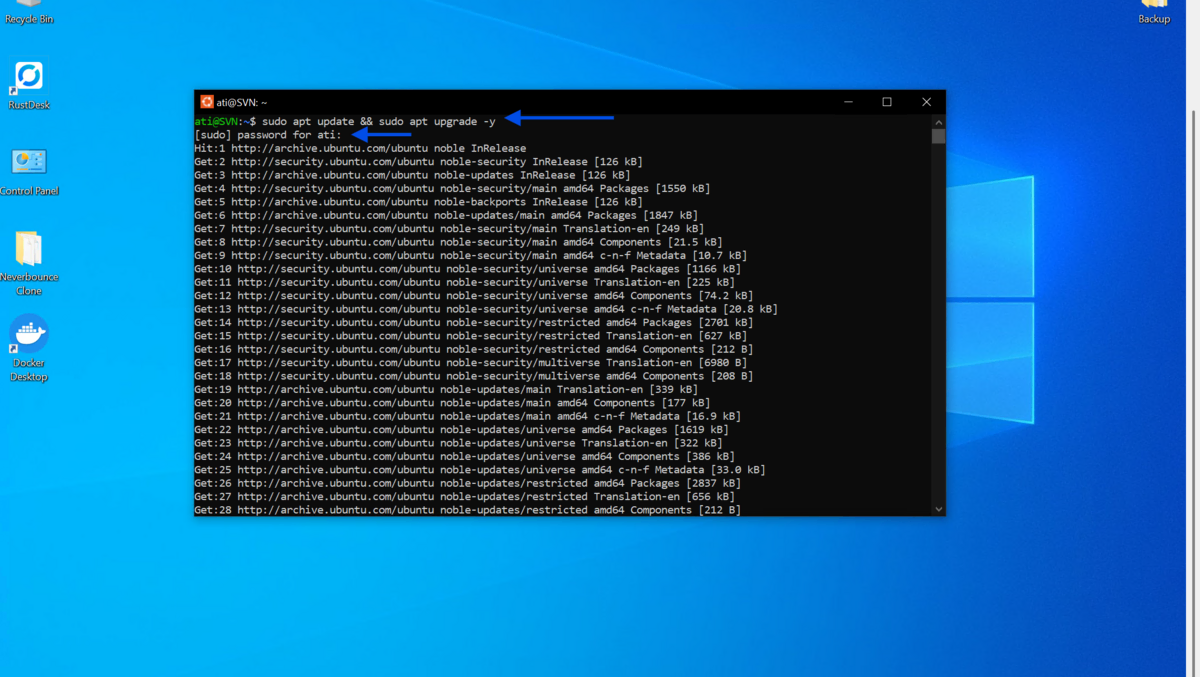Click the 'ati@SVN: ~' title bar text
Screen dimensions: 1200x677
(x=242, y=102)
